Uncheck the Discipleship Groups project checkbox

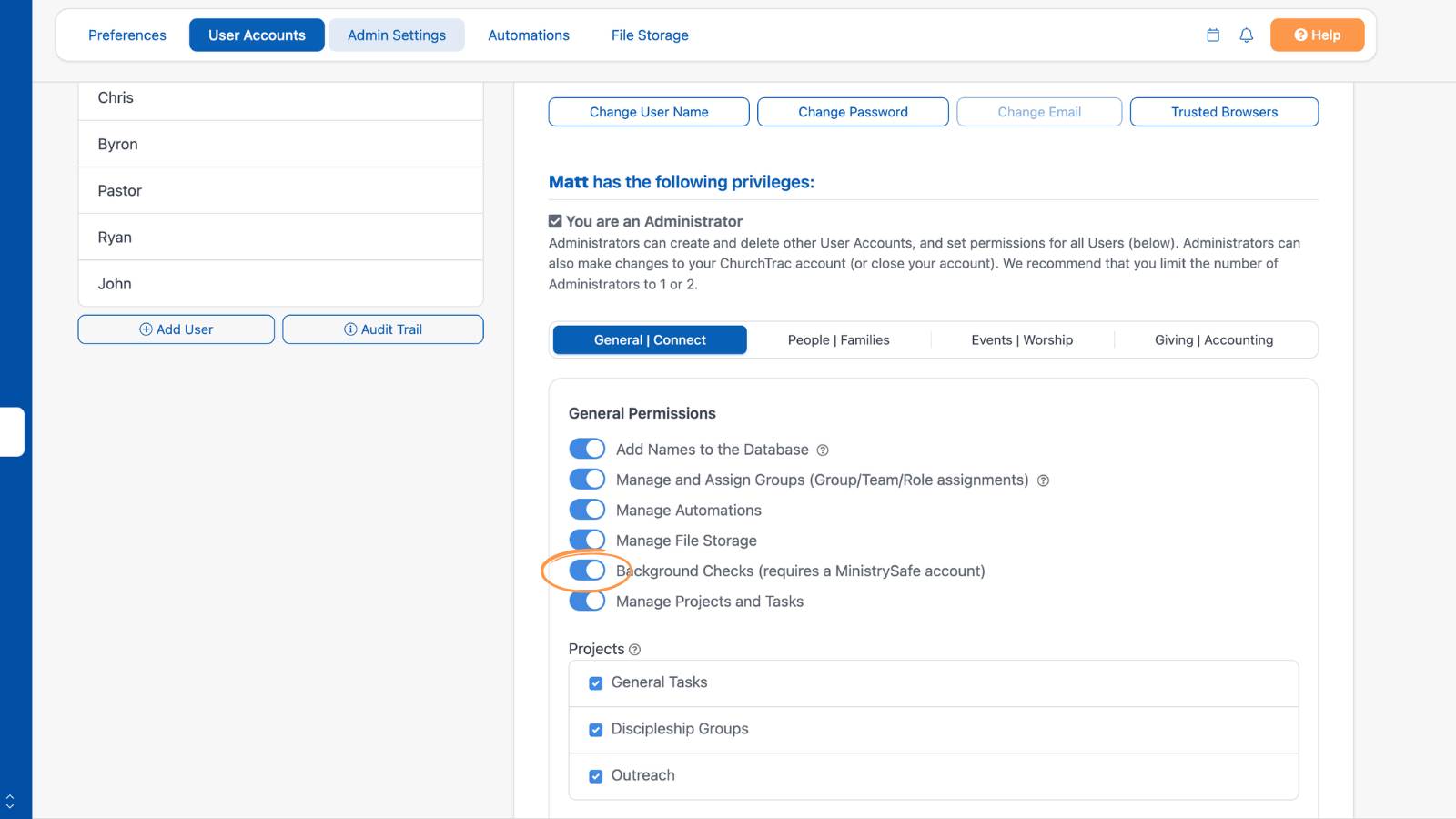[596, 730]
